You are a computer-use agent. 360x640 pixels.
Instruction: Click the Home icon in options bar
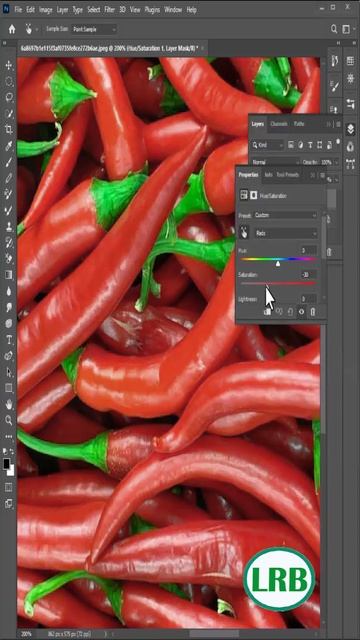coord(12,29)
